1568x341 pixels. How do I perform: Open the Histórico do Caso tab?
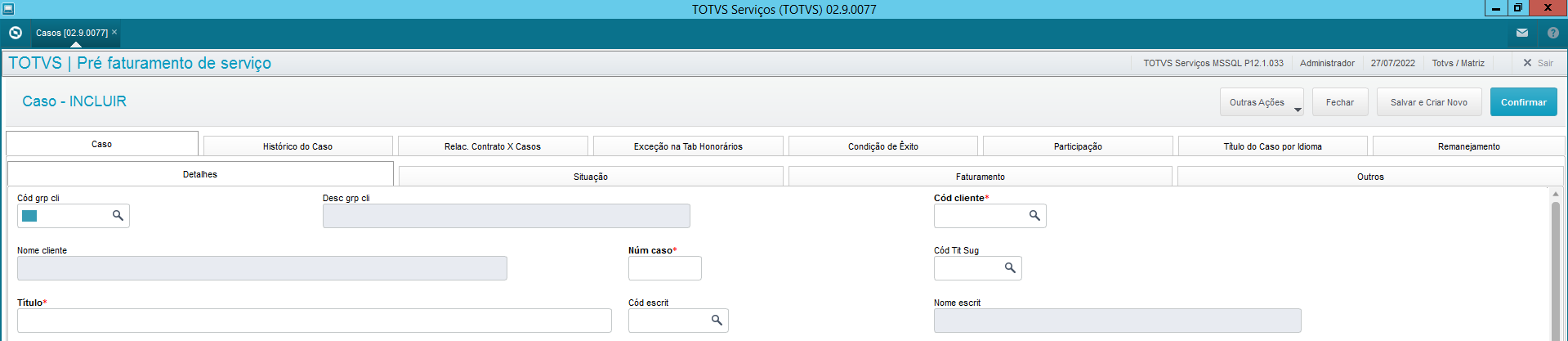[297, 146]
